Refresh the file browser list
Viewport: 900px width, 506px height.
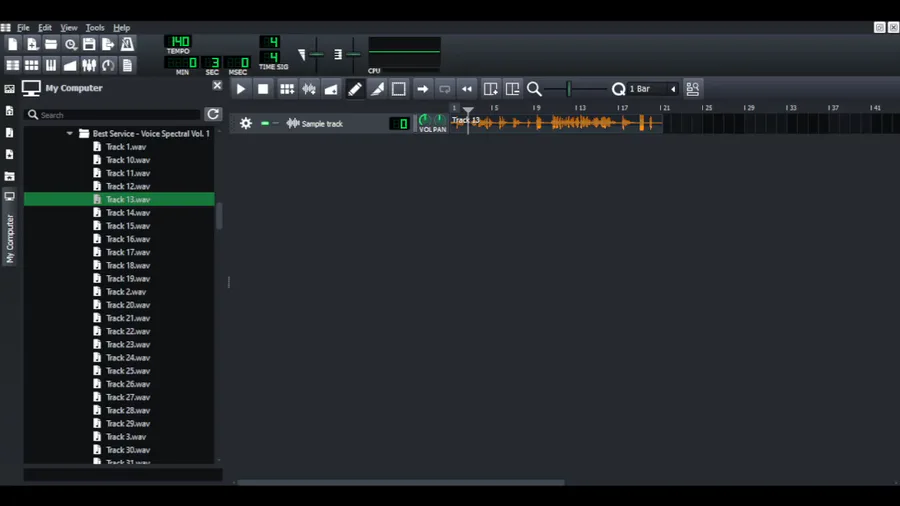pyautogui.click(x=213, y=114)
